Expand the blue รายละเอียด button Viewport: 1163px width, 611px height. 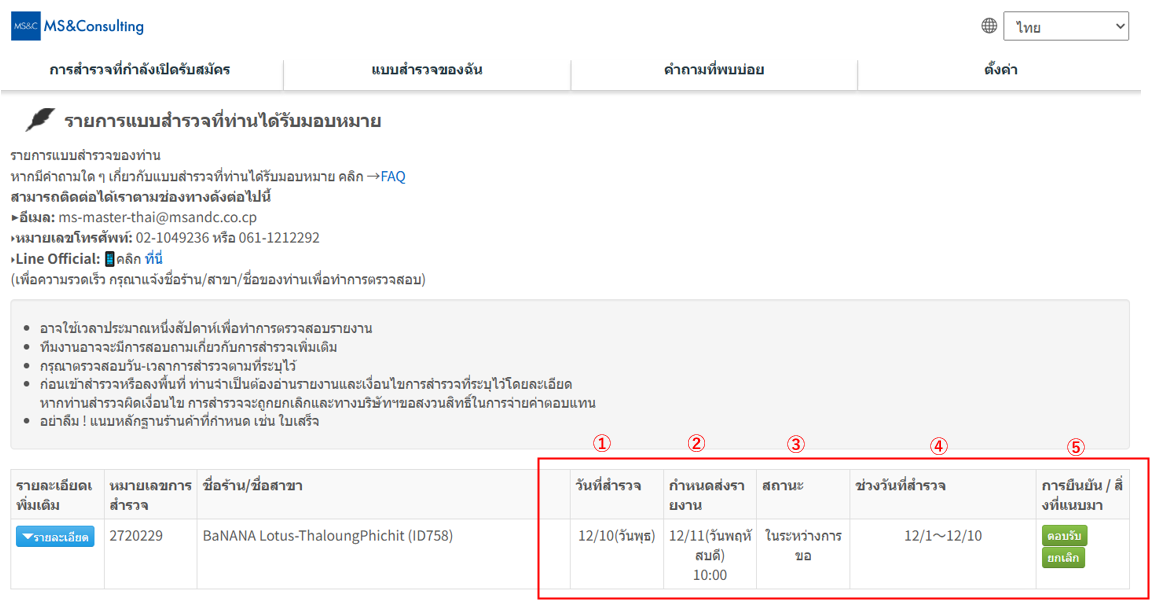tap(55, 537)
